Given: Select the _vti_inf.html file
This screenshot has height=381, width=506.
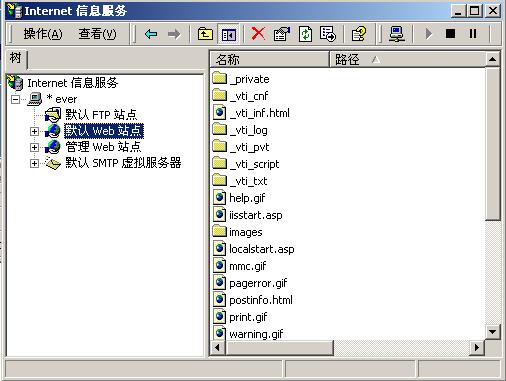Looking at the screenshot, I should coord(260,113).
